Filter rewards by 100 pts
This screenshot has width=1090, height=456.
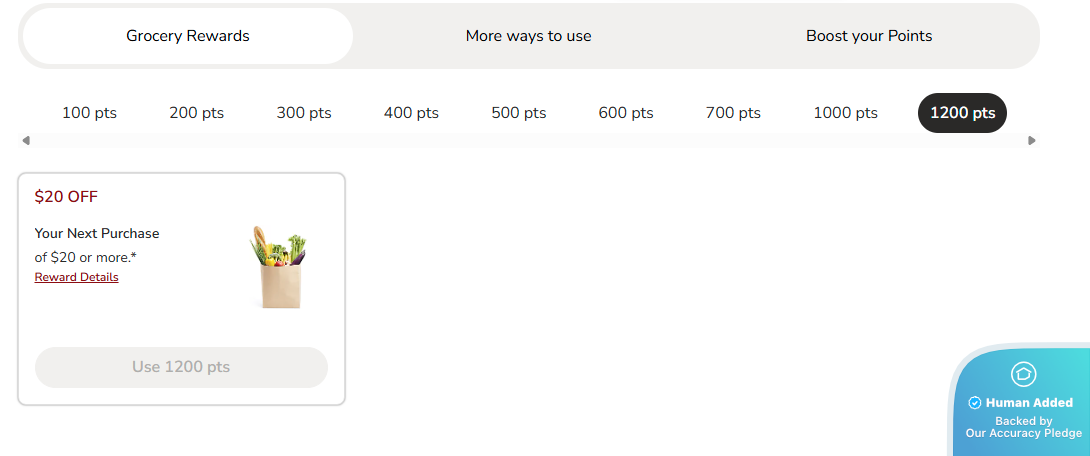coord(89,113)
